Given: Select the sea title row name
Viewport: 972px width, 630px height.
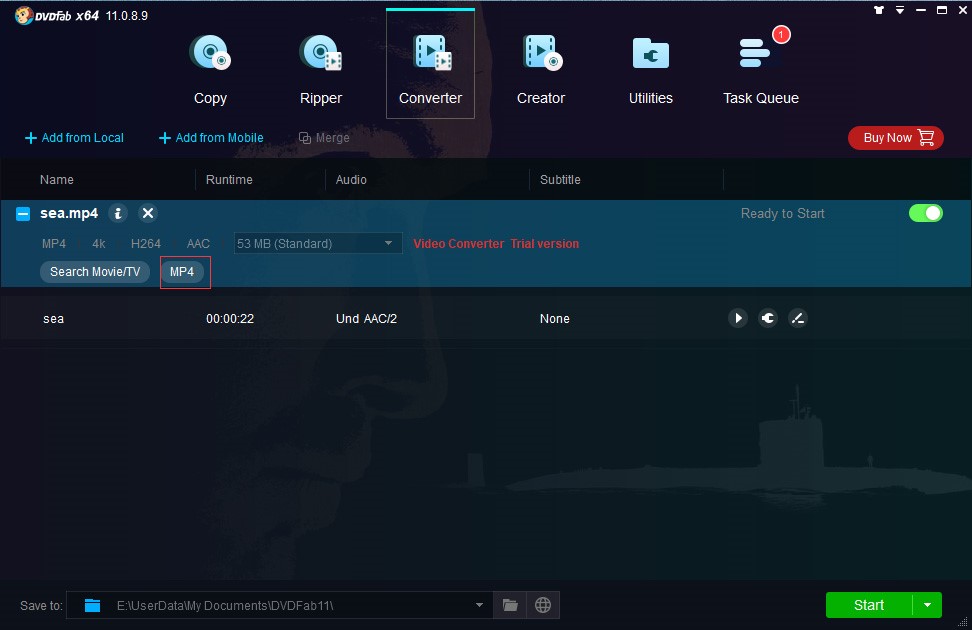Looking at the screenshot, I should [53, 319].
